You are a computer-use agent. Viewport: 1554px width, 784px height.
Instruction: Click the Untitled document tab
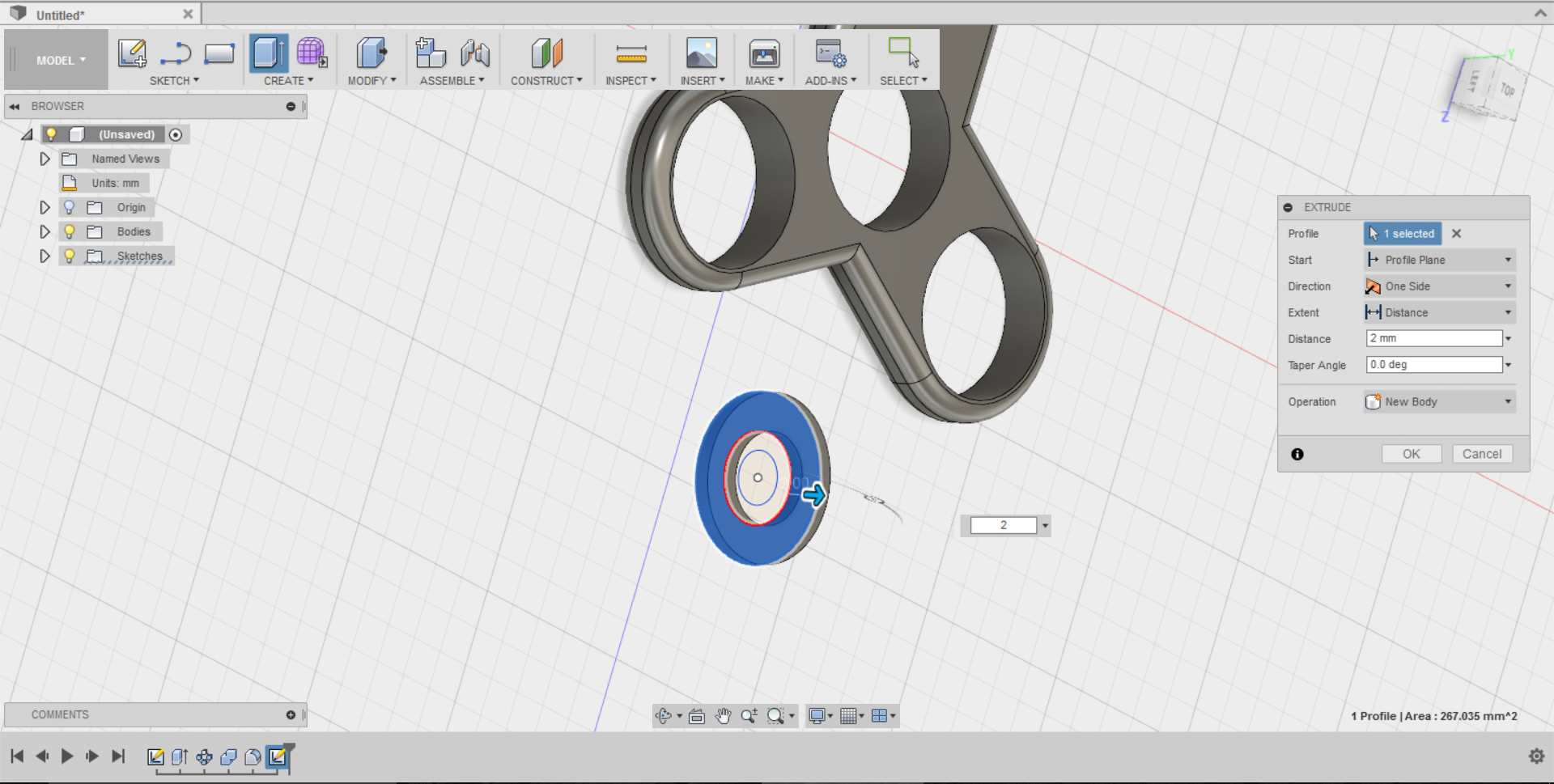pyautogui.click(x=99, y=15)
